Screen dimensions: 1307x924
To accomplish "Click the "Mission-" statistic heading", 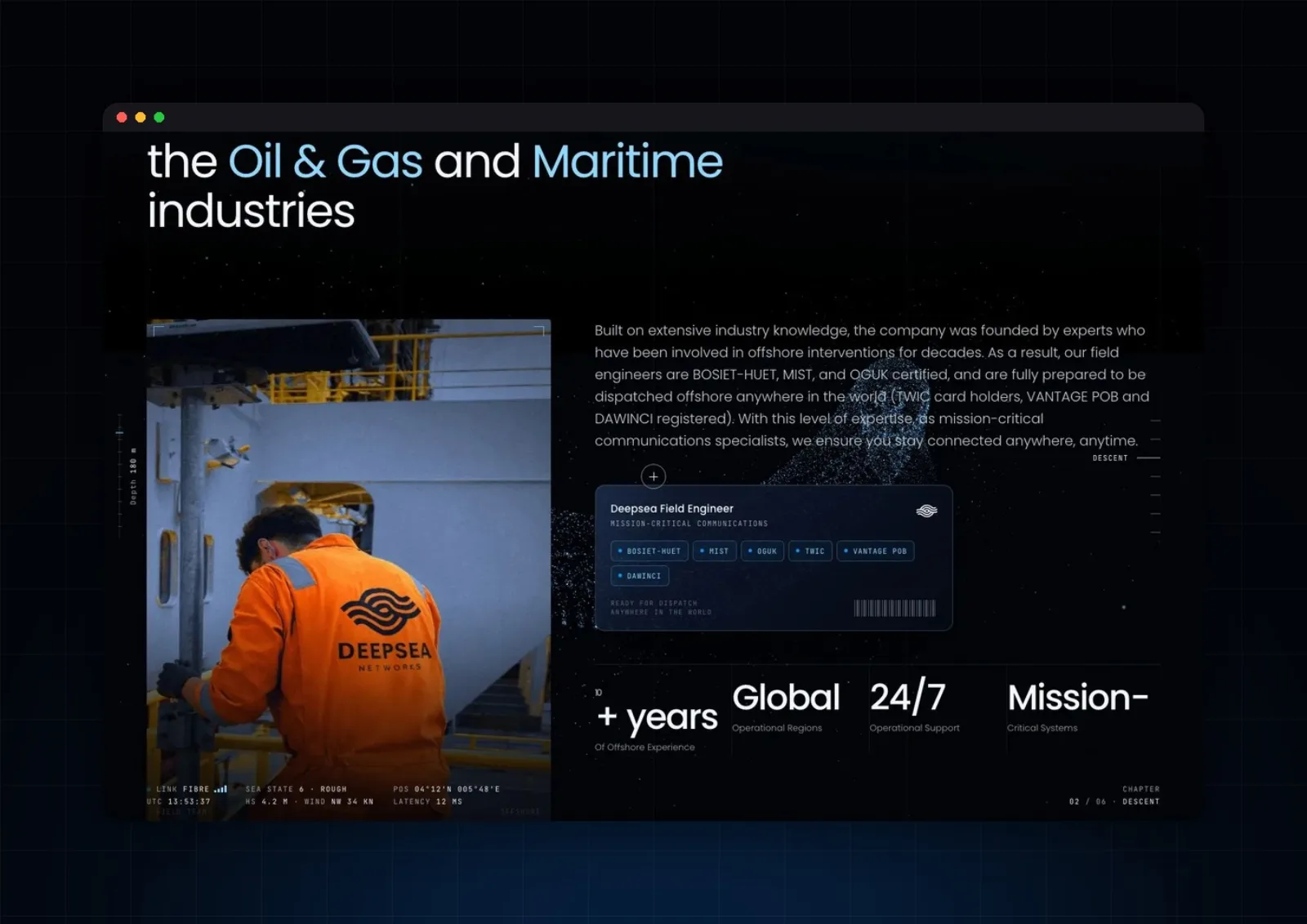I will coord(1078,698).
